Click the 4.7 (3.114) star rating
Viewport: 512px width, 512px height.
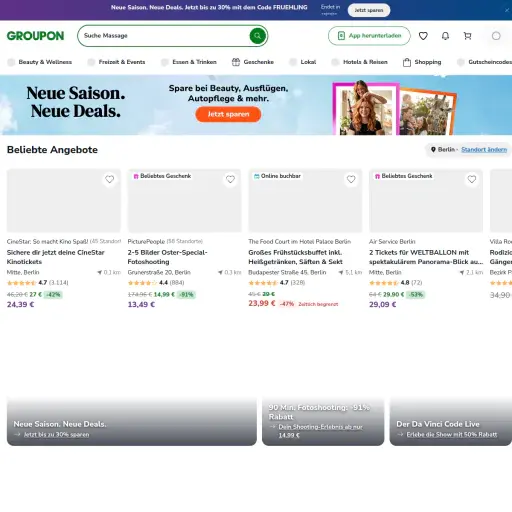click(x=38, y=283)
